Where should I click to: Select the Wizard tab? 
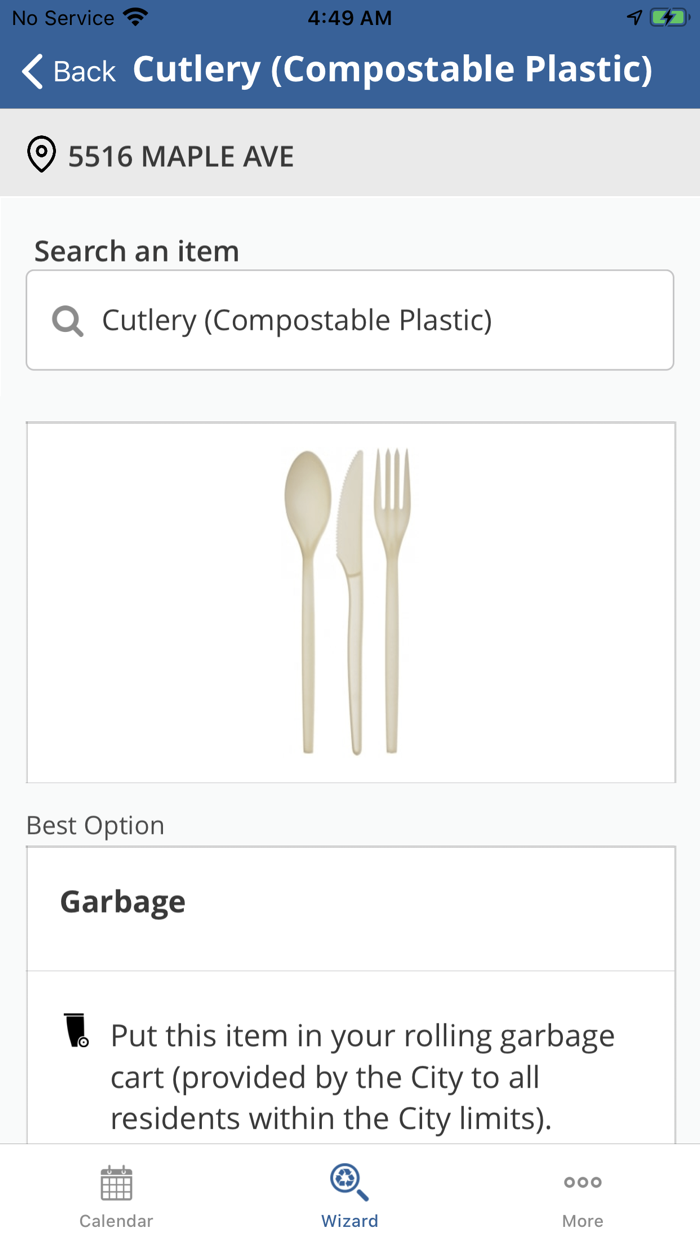pyautogui.click(x=349, y=1196)
